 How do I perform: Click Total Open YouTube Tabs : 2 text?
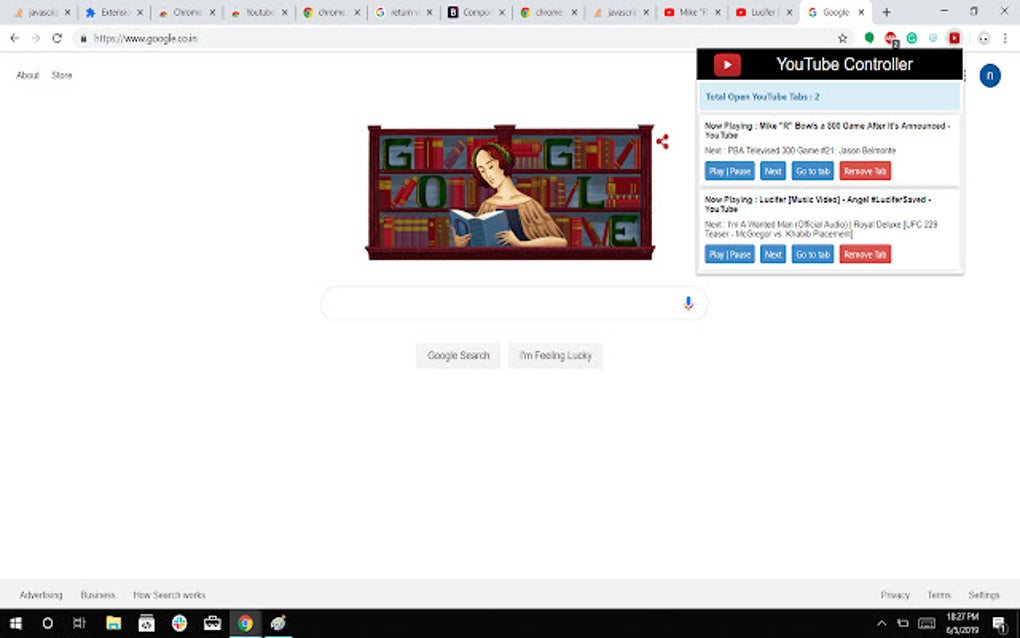(762, 97)
